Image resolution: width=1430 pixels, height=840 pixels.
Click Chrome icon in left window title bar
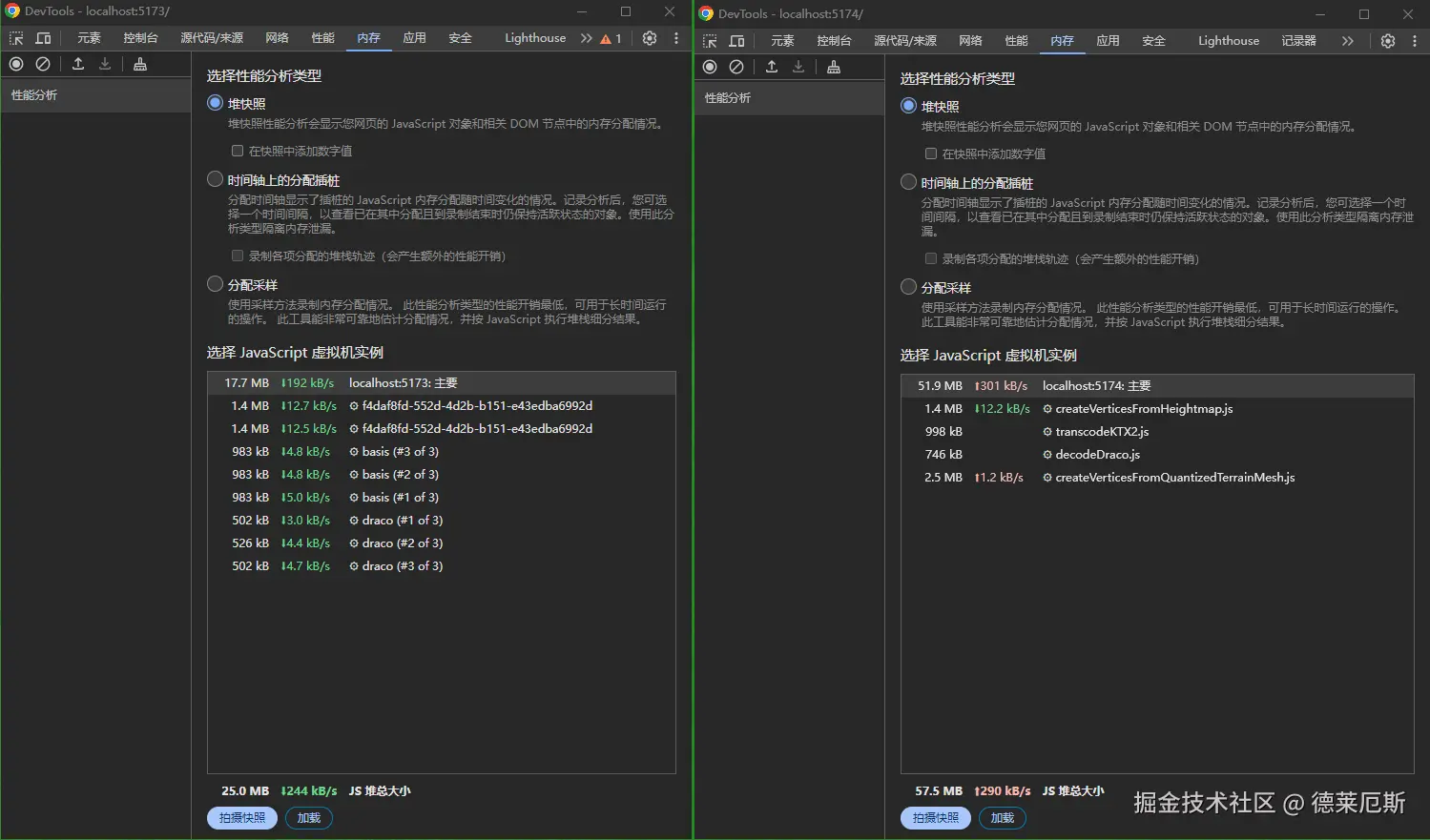click(12, 11)
